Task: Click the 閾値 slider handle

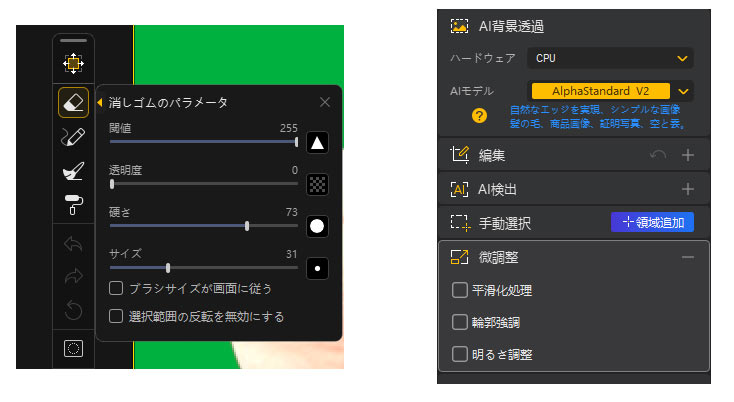Action: (296, 142)
